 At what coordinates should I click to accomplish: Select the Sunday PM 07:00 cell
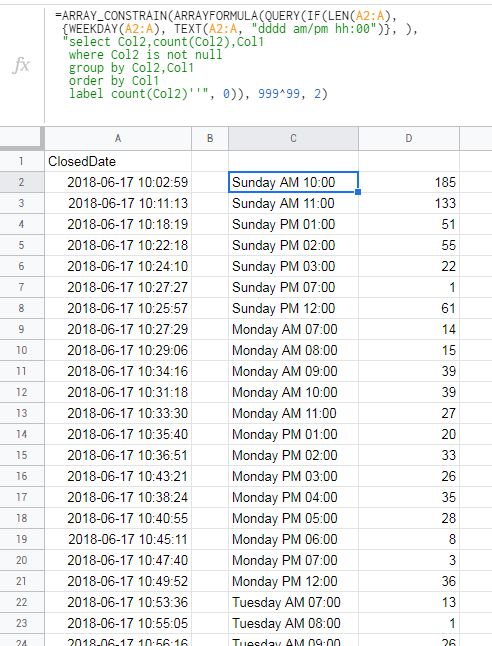coord(293,287)
